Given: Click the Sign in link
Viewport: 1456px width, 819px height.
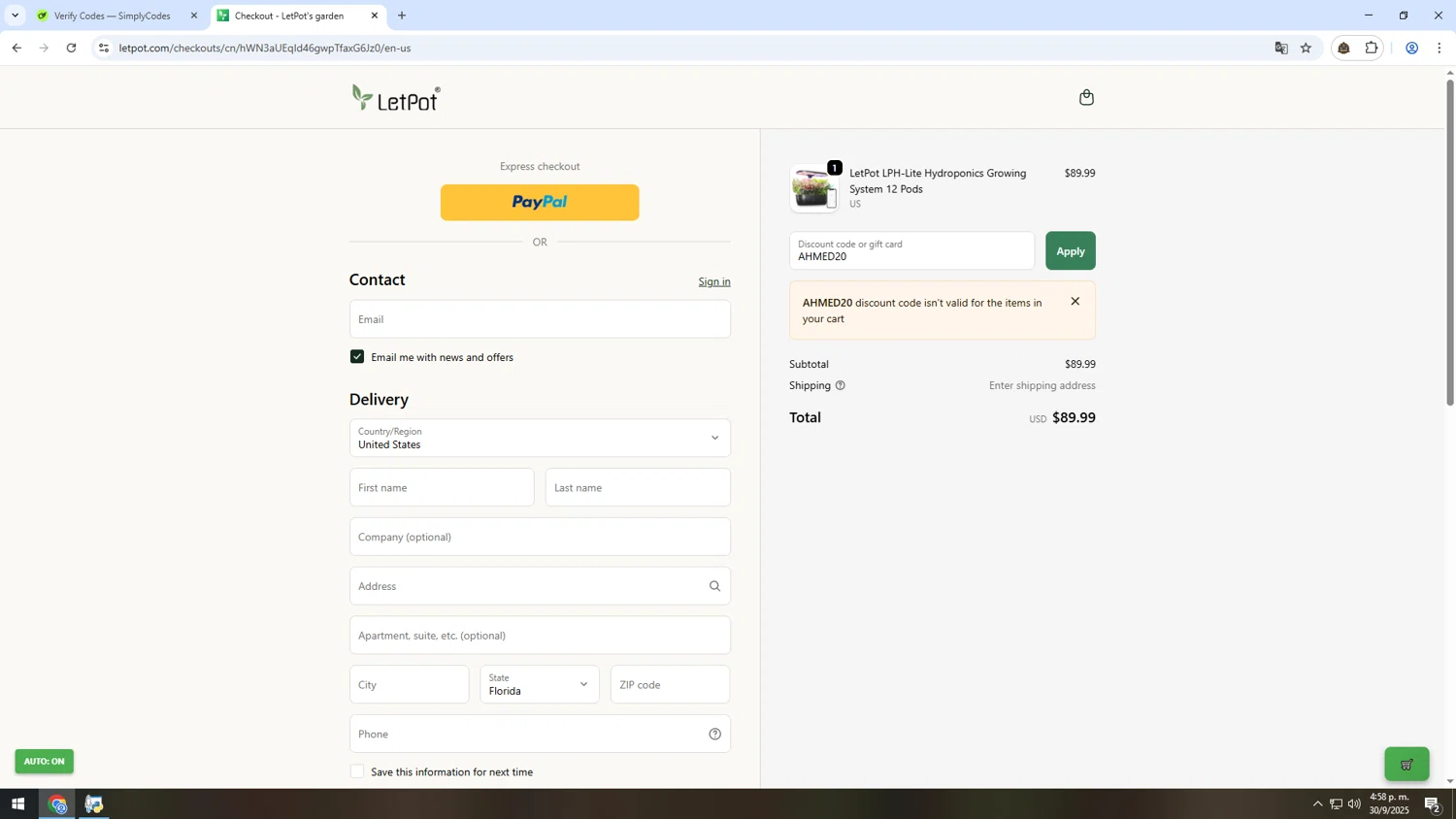Looking at the screenshot, I should pyautogui.click(x=714, y=281).
